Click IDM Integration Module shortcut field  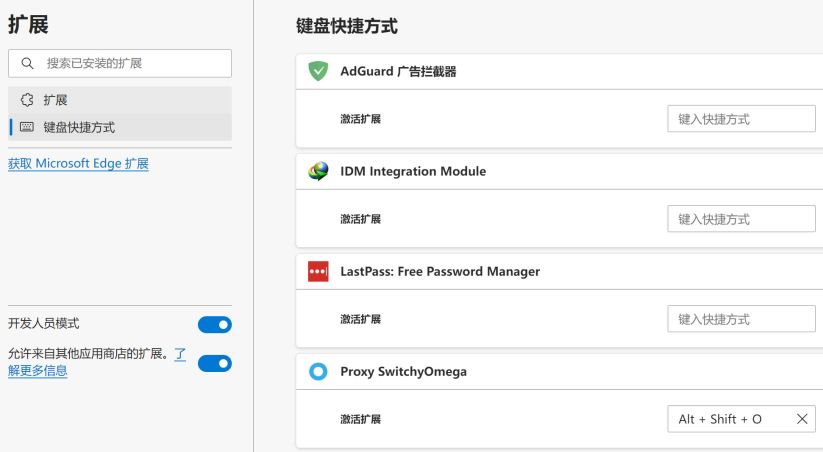click(x=741, y=219)
